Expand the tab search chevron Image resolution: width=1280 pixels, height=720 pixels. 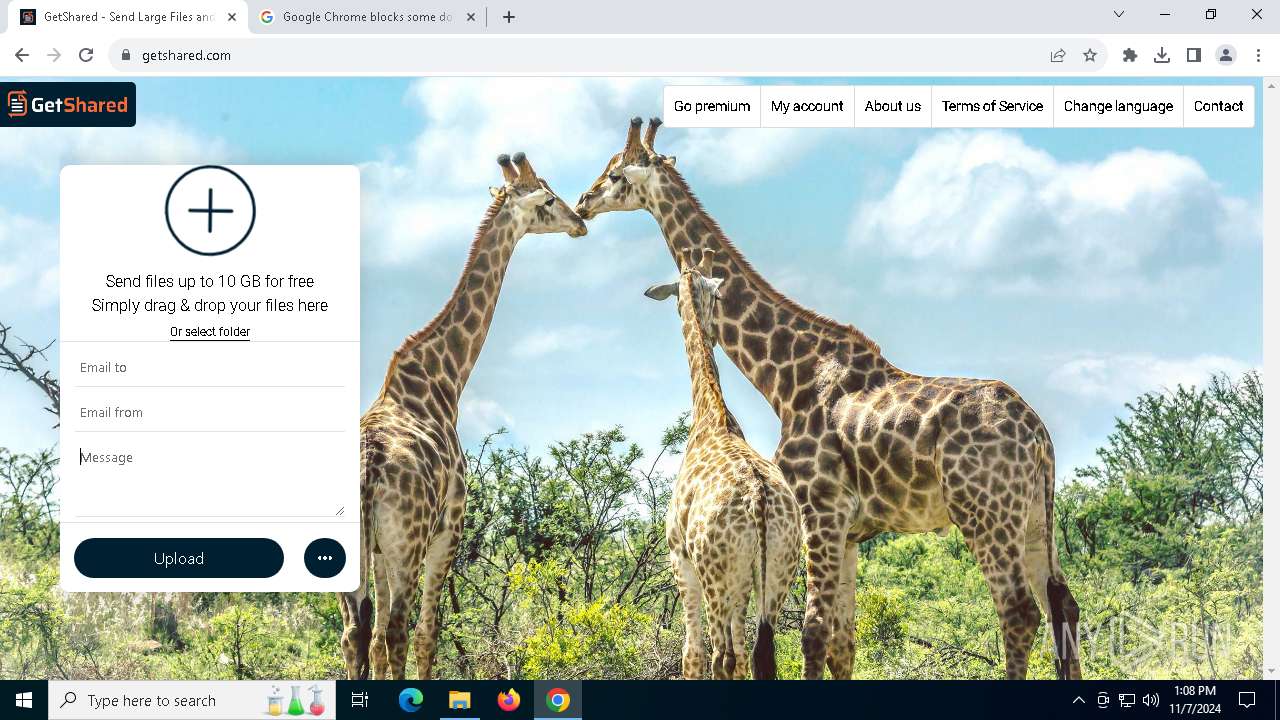1119,14
